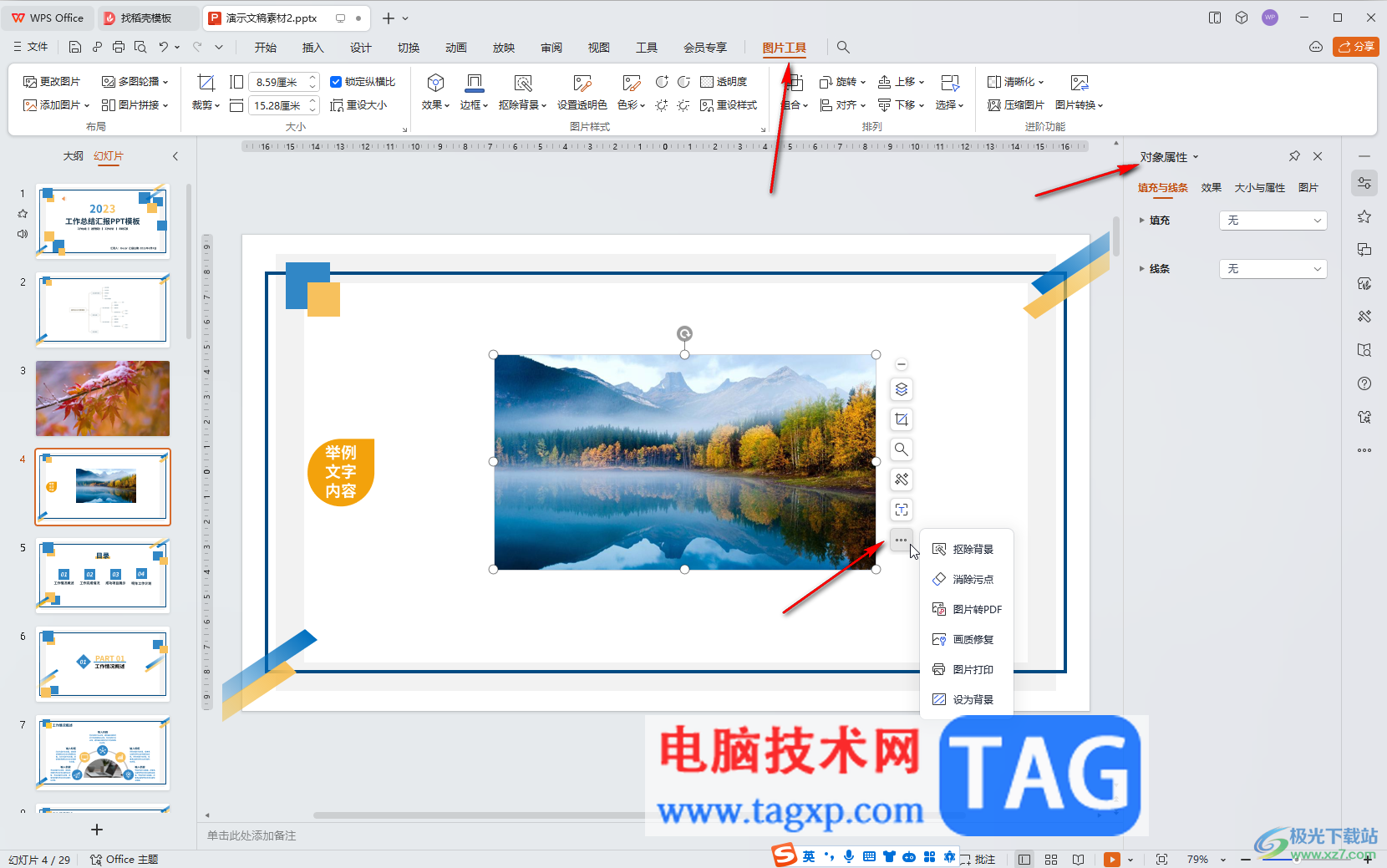Open the search magnifier in ribbon tabs
1387x868 pixels.
(x=843, y=48)
